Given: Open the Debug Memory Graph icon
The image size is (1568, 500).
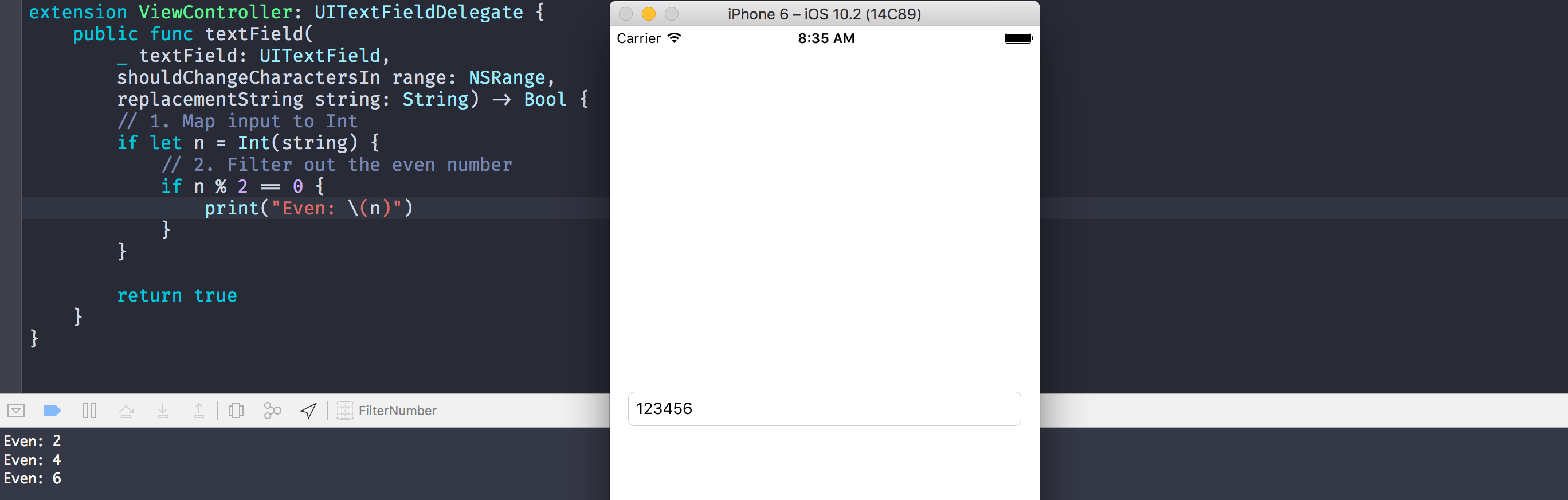Looking at the screenshot, I should pos(272,411).
